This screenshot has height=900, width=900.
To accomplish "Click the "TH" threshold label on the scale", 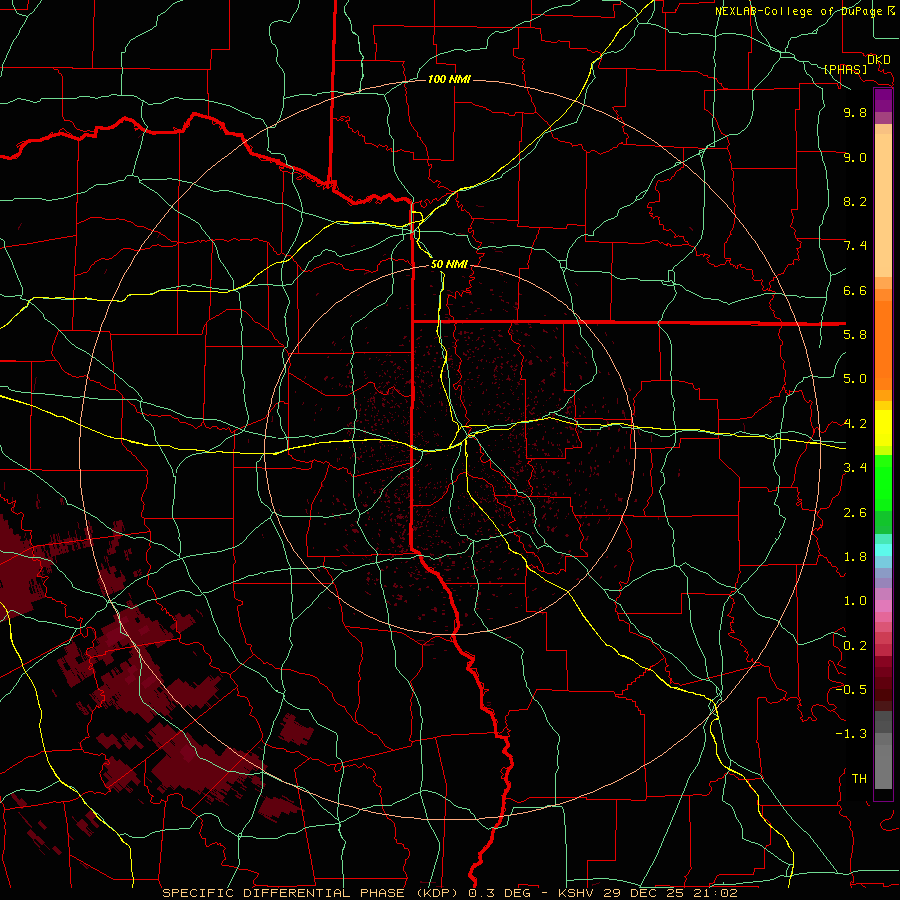I will click(859, 779).
